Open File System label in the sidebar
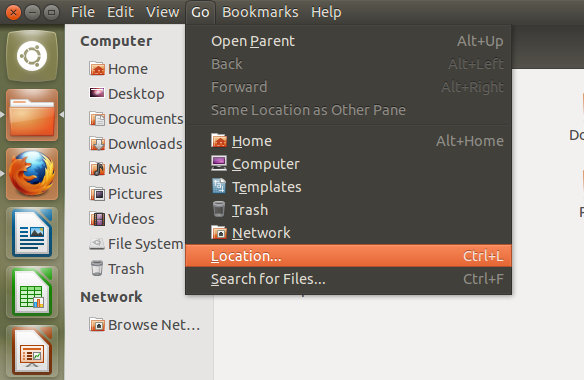The width and height of the screenshot is (584, 380). [x=146, y=244]
